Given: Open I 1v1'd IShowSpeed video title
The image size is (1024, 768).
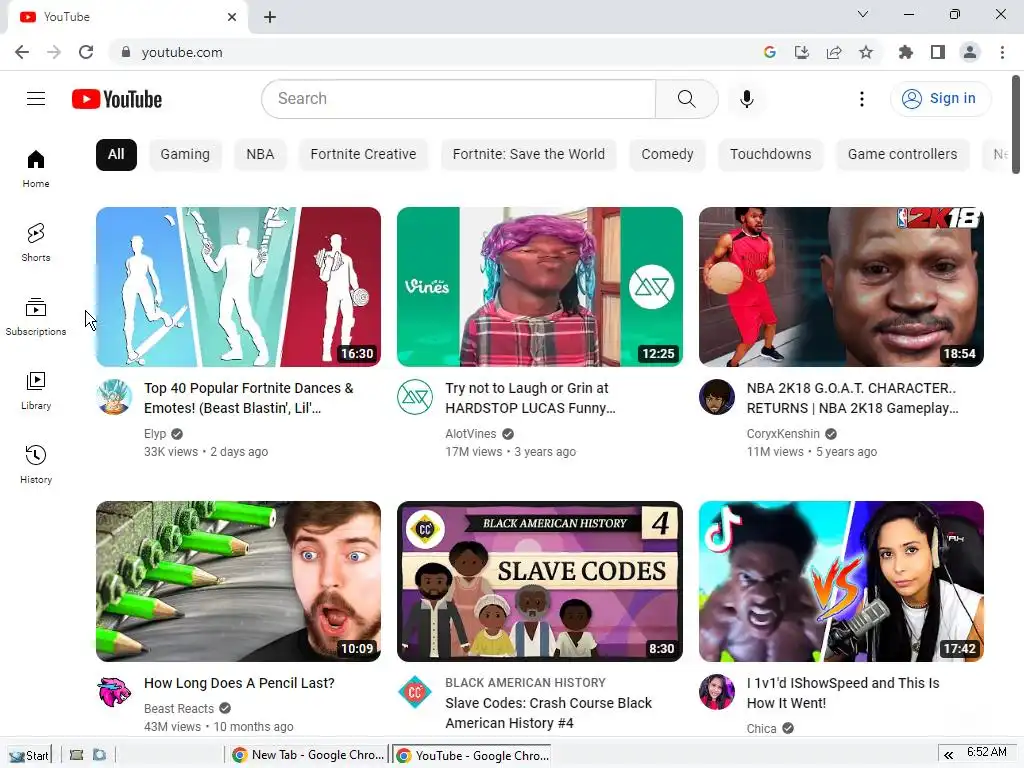Looking at the screenshot, I should [x=843, y=693].
